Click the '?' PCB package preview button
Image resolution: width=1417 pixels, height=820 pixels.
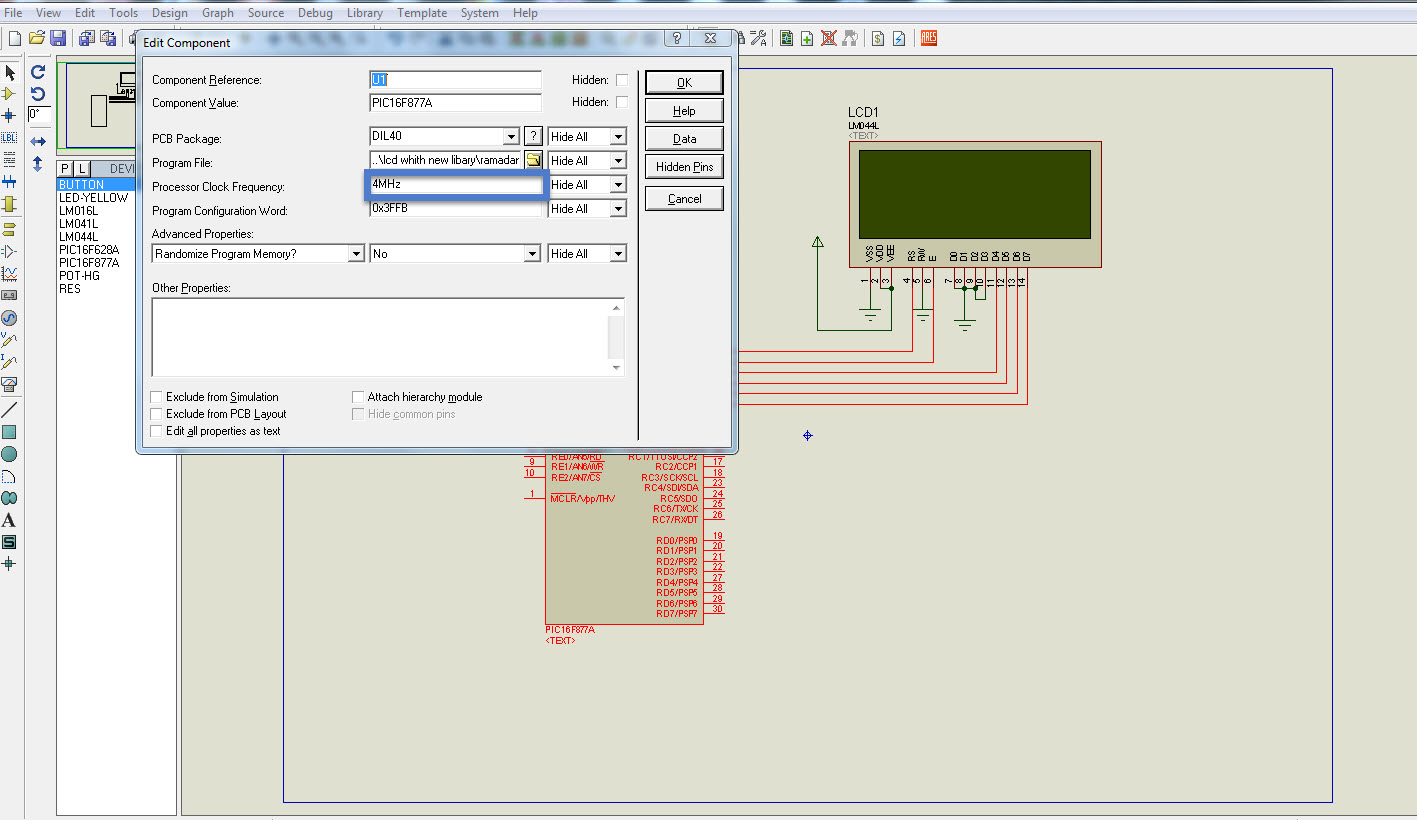point(534,137)
